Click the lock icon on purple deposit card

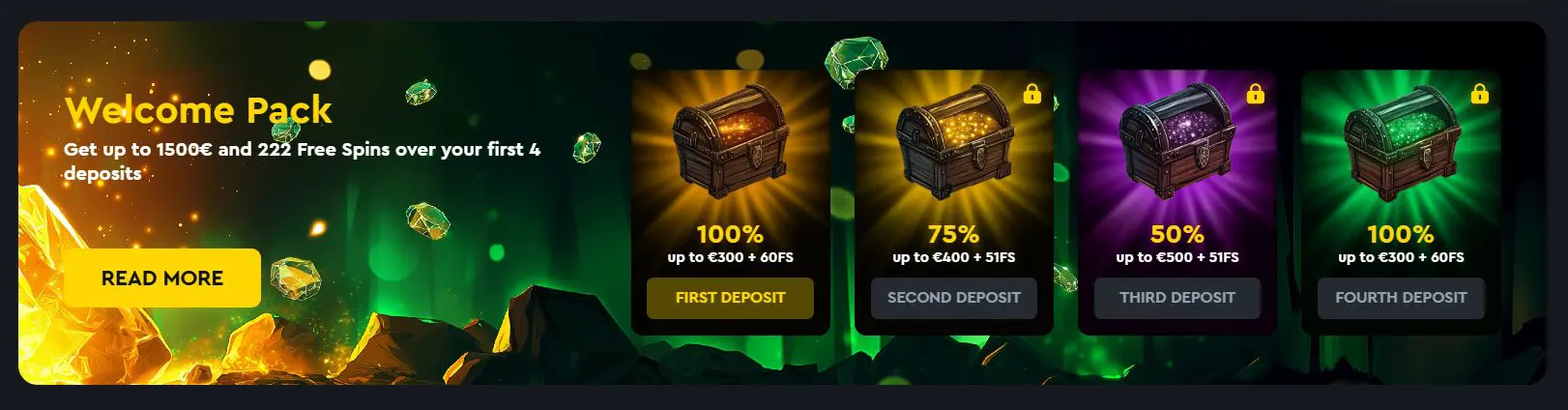1256,94
